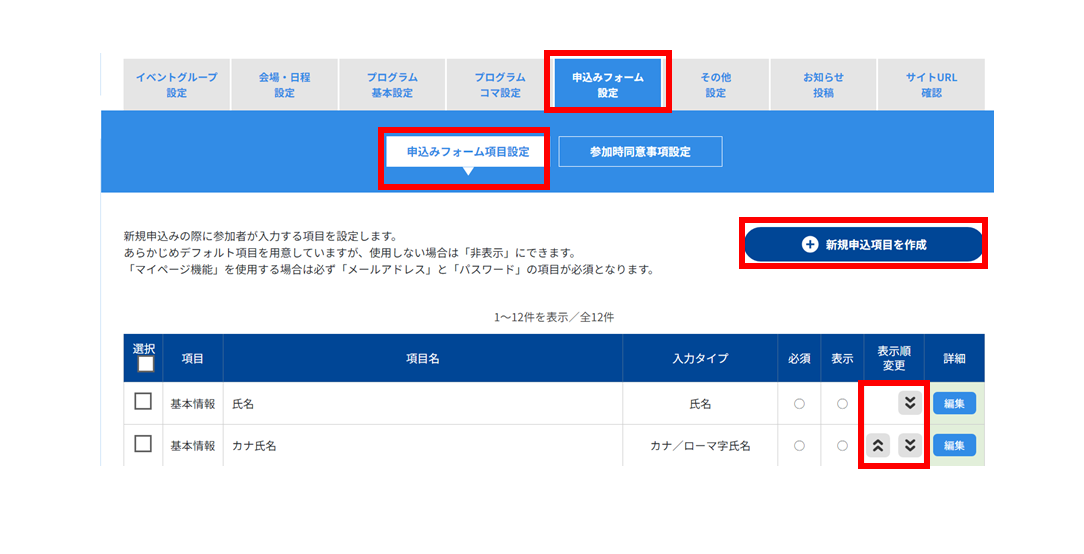
Task: Click the 入力タイプ column header
Action: 700,358
